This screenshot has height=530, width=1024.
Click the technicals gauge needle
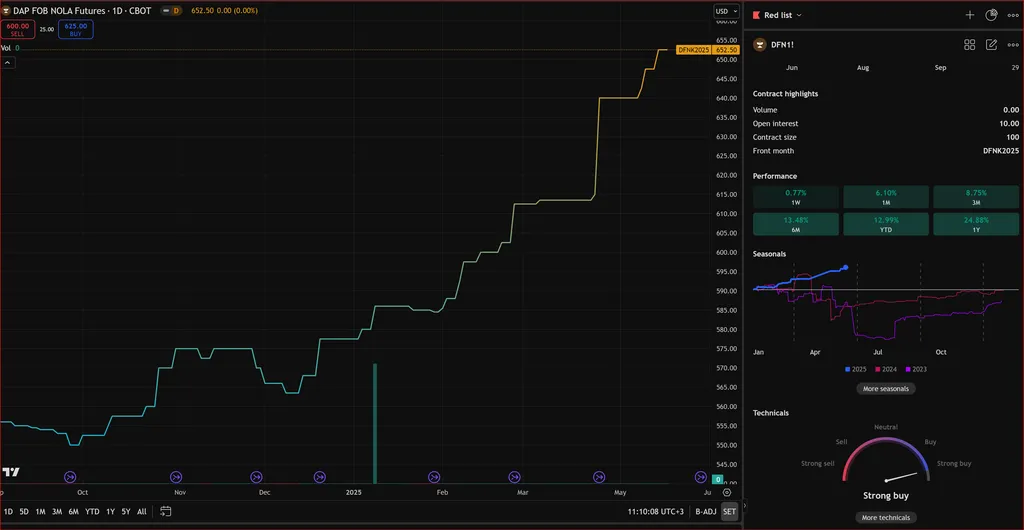point(901,478)
